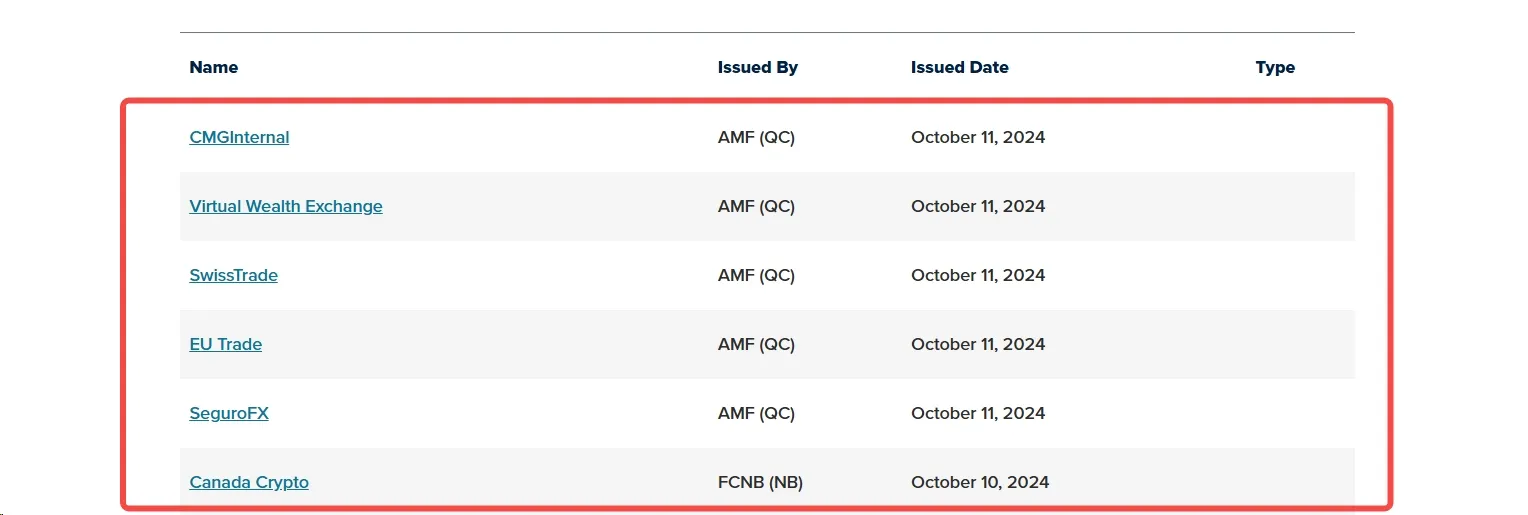1528x515 pixels.
Task: Select the issued date in EU Trade row
Action: point(977,344)
